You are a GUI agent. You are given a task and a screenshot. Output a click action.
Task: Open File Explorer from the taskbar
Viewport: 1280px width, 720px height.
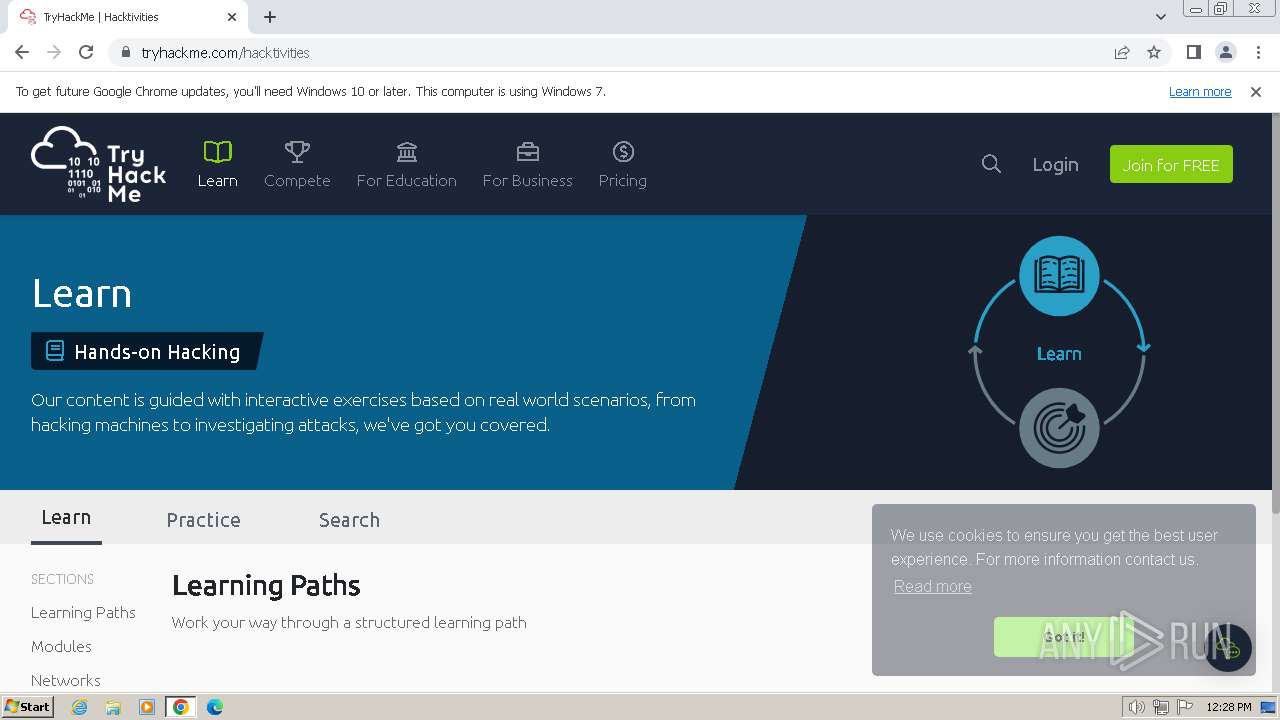(x=113, y=707)
